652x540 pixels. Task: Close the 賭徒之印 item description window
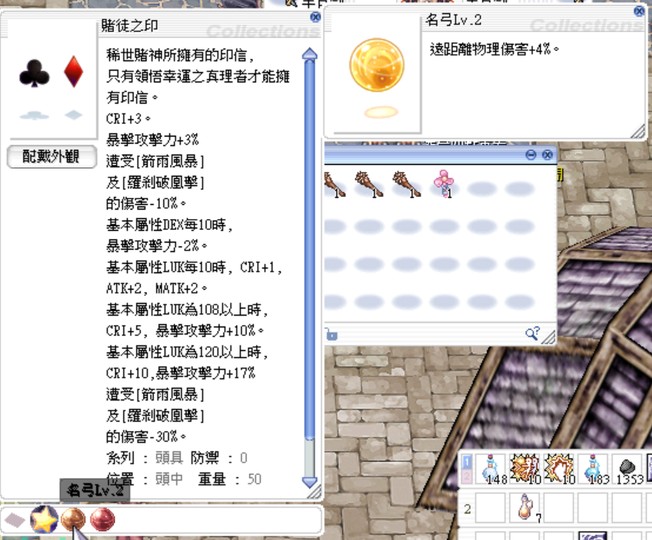click(x=316, y=17)
